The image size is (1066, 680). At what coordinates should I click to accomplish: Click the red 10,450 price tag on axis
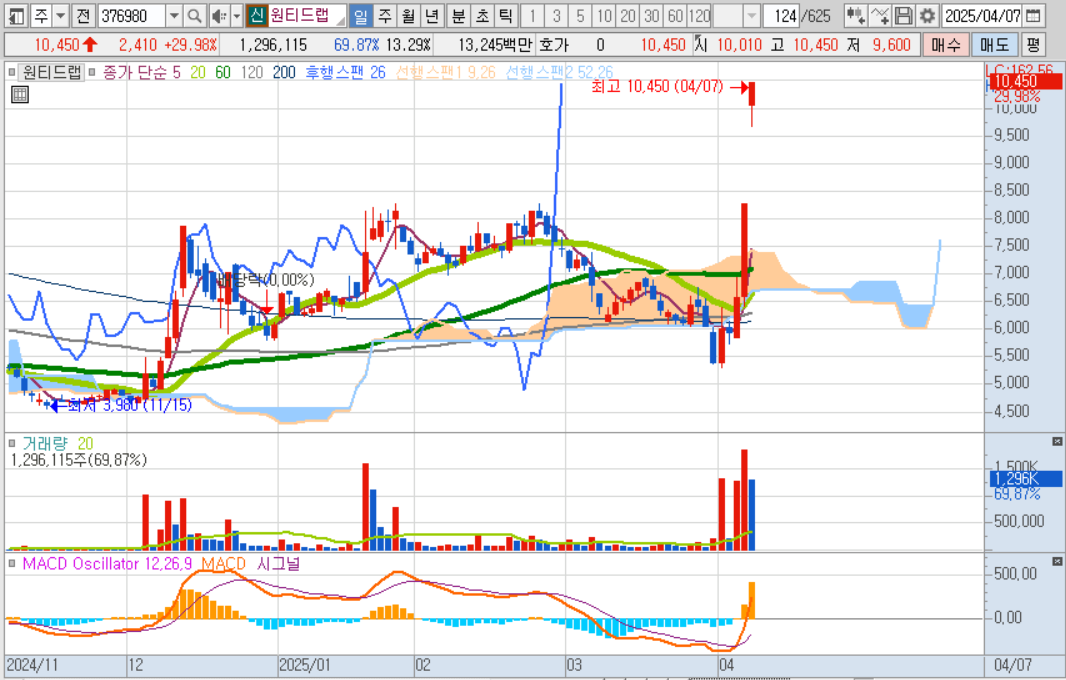[1025, 82]
